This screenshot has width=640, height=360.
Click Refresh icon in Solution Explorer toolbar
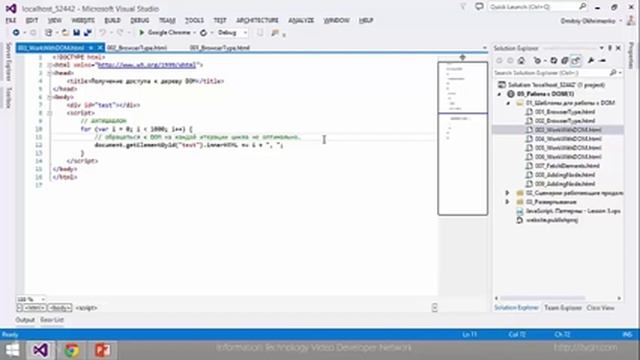pyautogui.click(x=554, y=60)
